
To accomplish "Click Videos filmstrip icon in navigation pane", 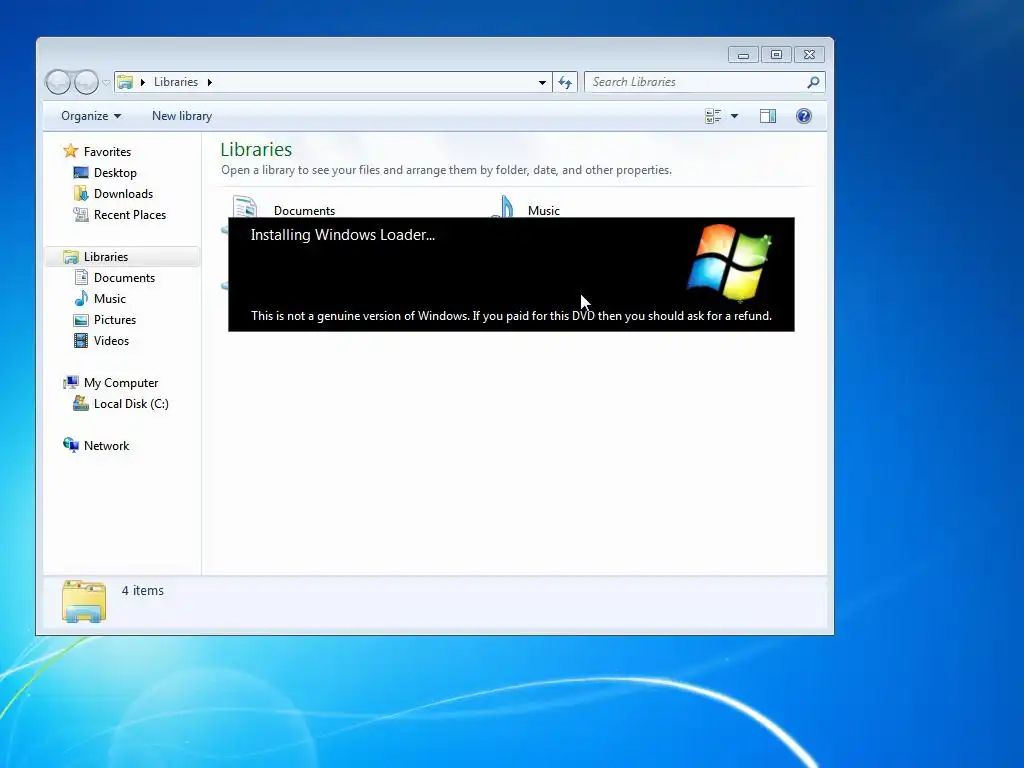I will 81,341.
